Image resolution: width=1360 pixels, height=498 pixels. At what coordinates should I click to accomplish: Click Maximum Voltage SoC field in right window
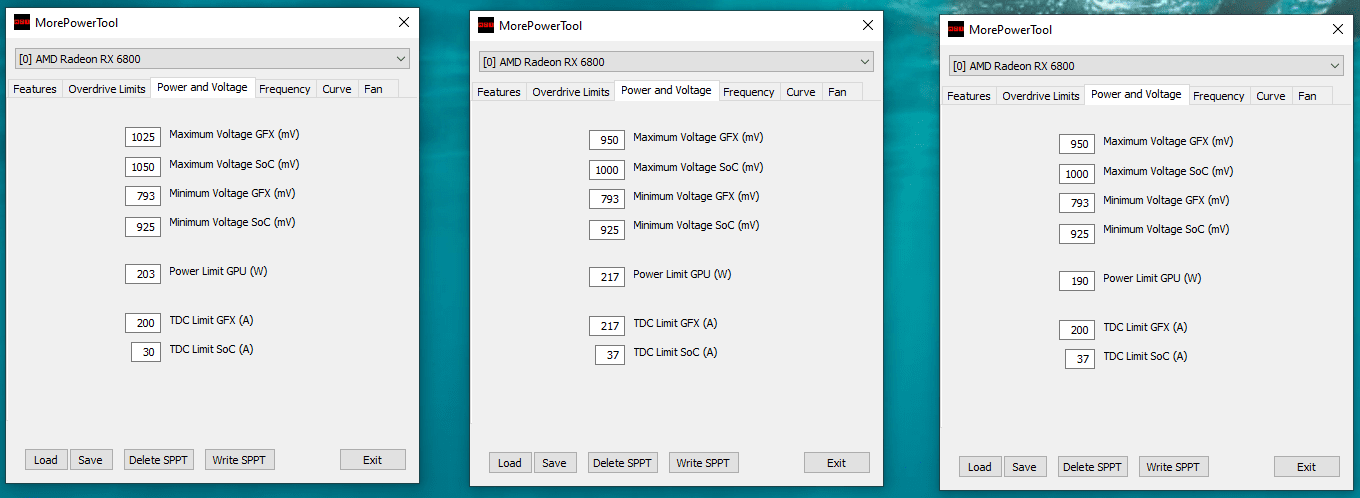1077,174
